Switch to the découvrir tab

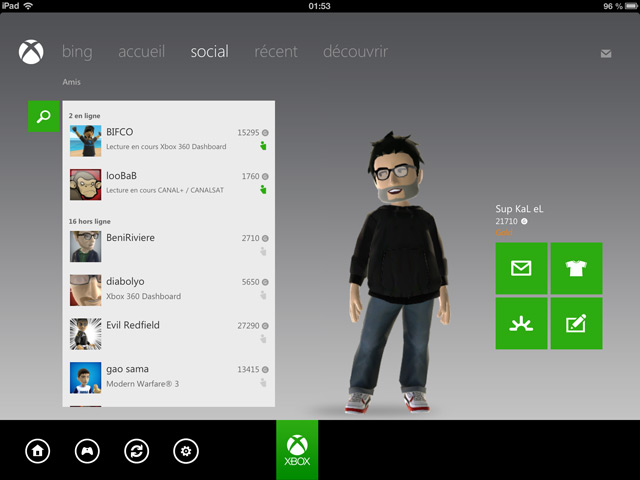click(x=355, y=52)
